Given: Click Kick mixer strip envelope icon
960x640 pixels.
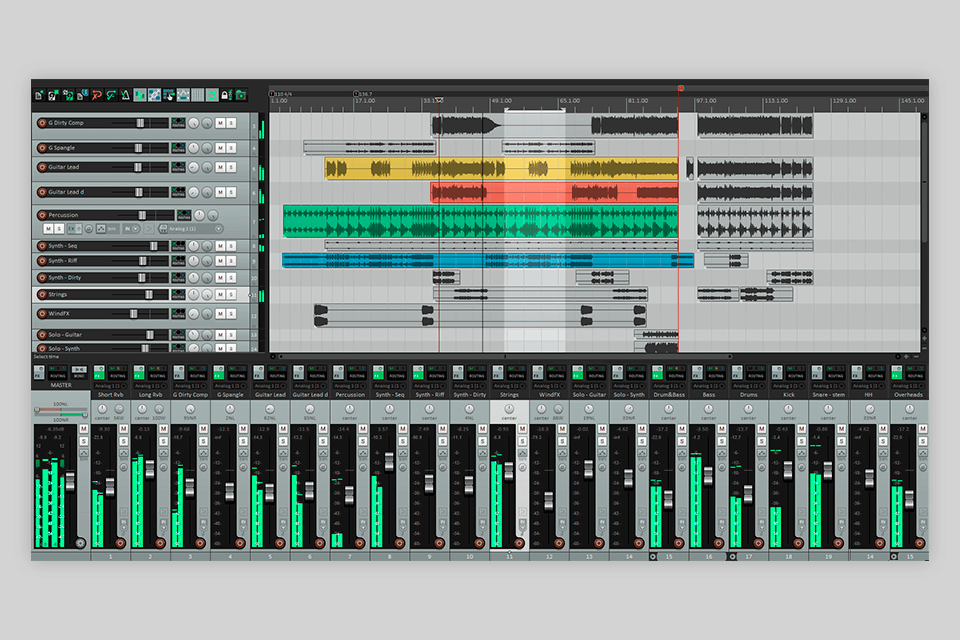Looking at the screenshot, I should click(x=801, y=454).
